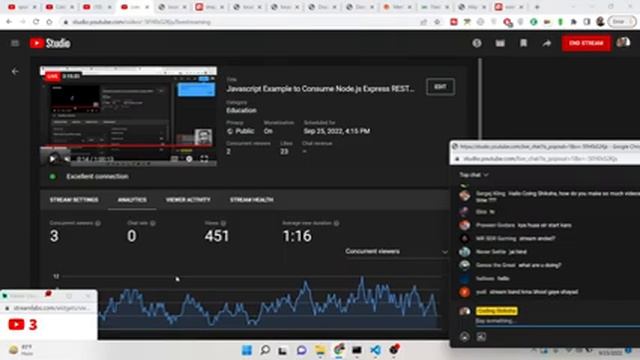Viewport: 640px width, 360px height.
Task: Click the bookmark icon in the Studio header
Action: click(523, 43)
